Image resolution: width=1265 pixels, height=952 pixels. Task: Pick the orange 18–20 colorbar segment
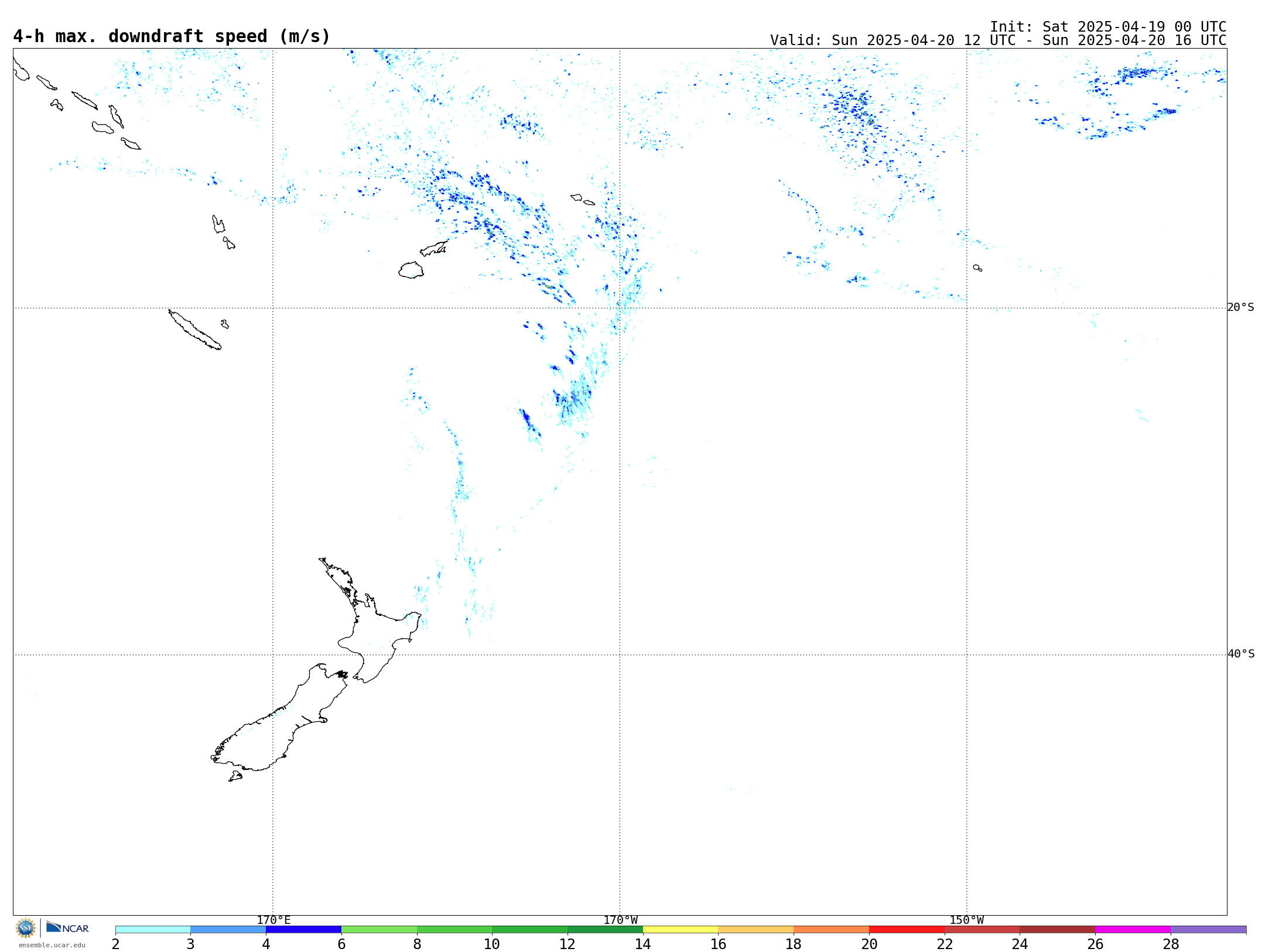[x=832, y=930]
